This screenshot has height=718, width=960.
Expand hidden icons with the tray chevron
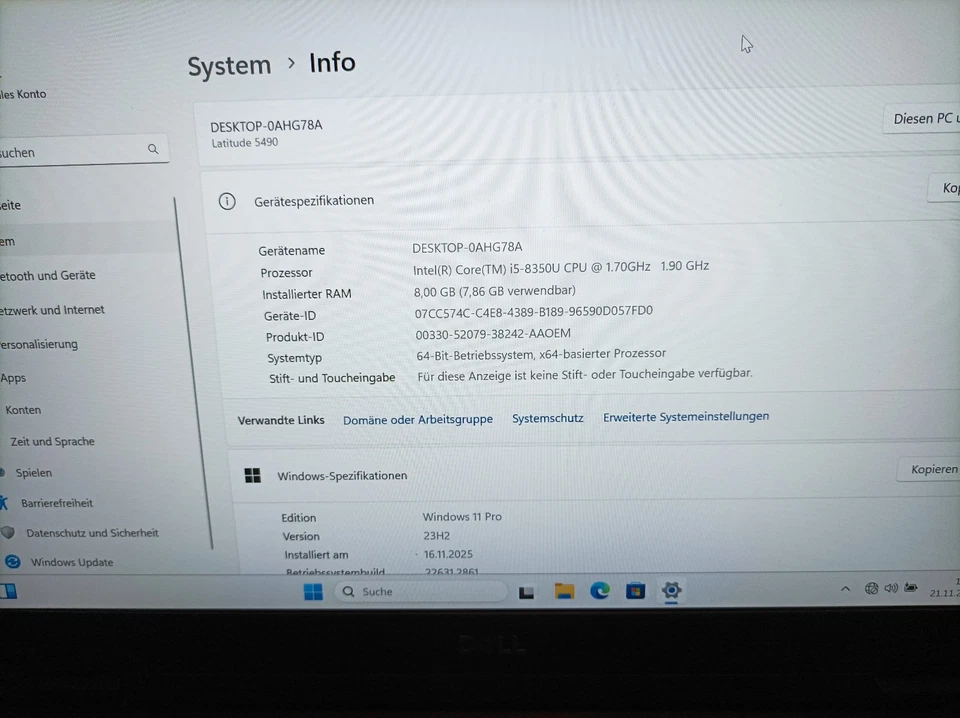tap(845, 589)
